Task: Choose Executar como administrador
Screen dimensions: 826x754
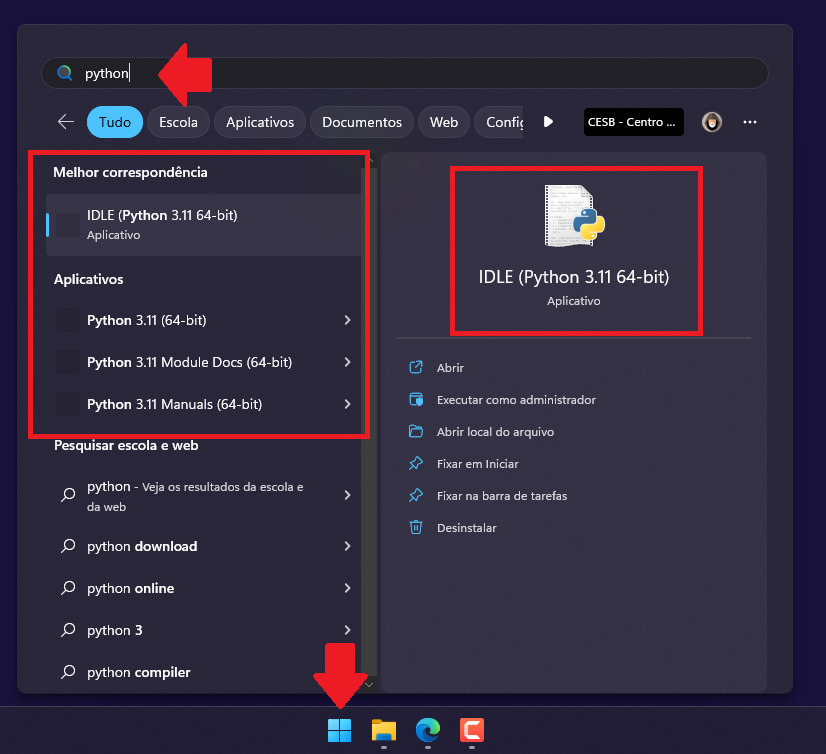Action: tap(516, 400)
